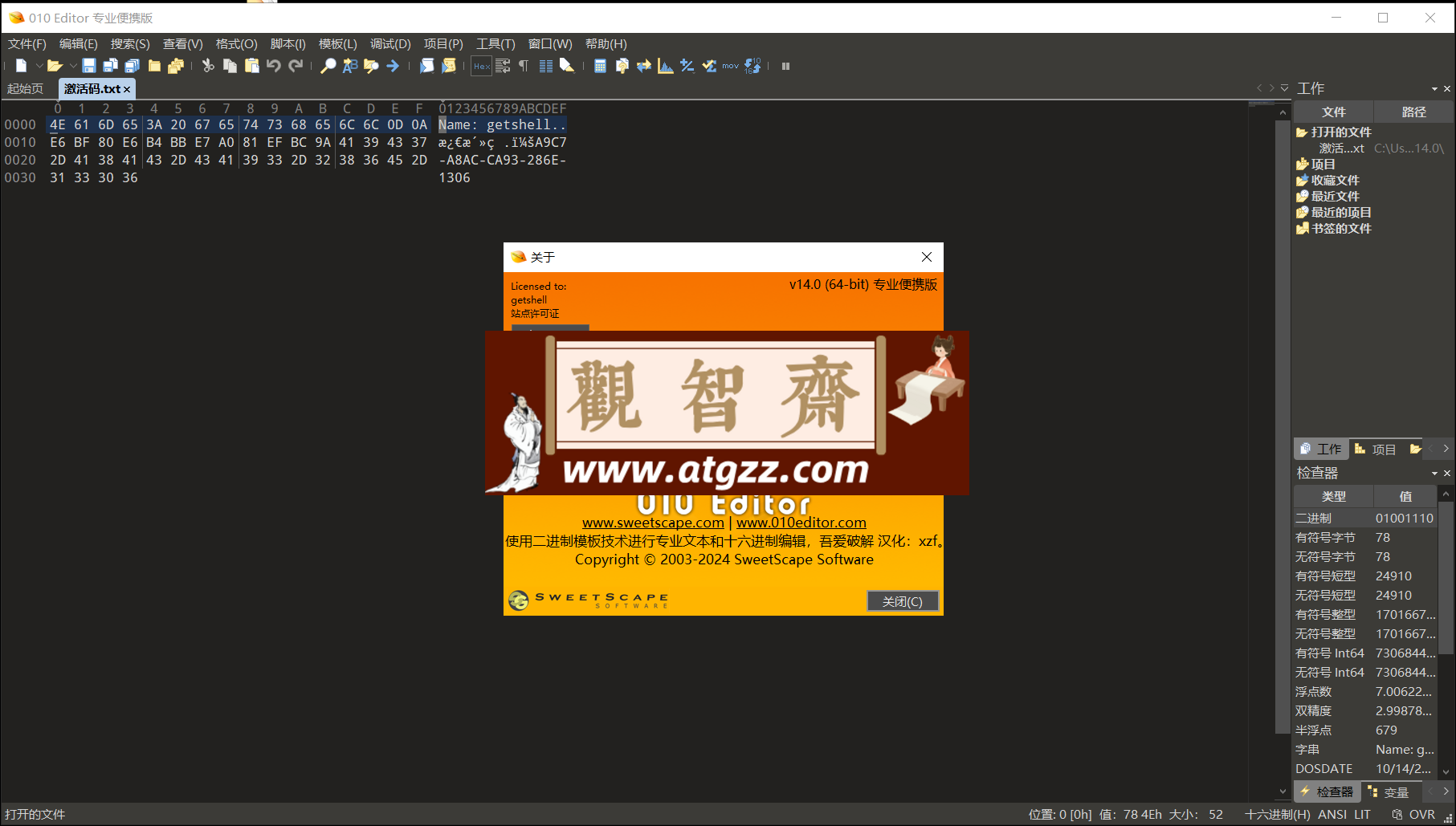Click the blue Goto arrow icon
Screen dimensions: 1456x826
pos(393,66)
